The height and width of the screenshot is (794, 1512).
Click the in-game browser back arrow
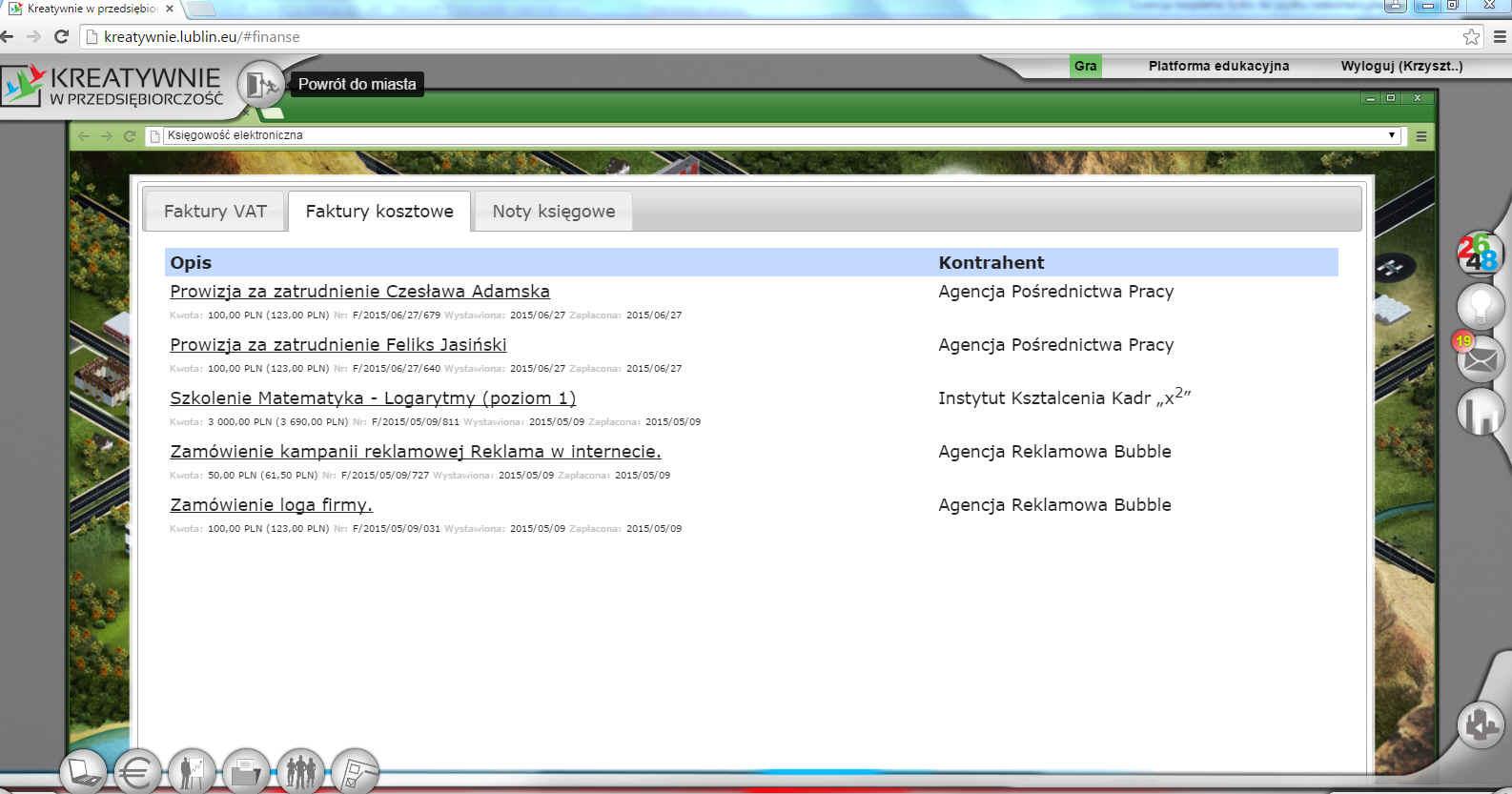[x=84, y=136]
